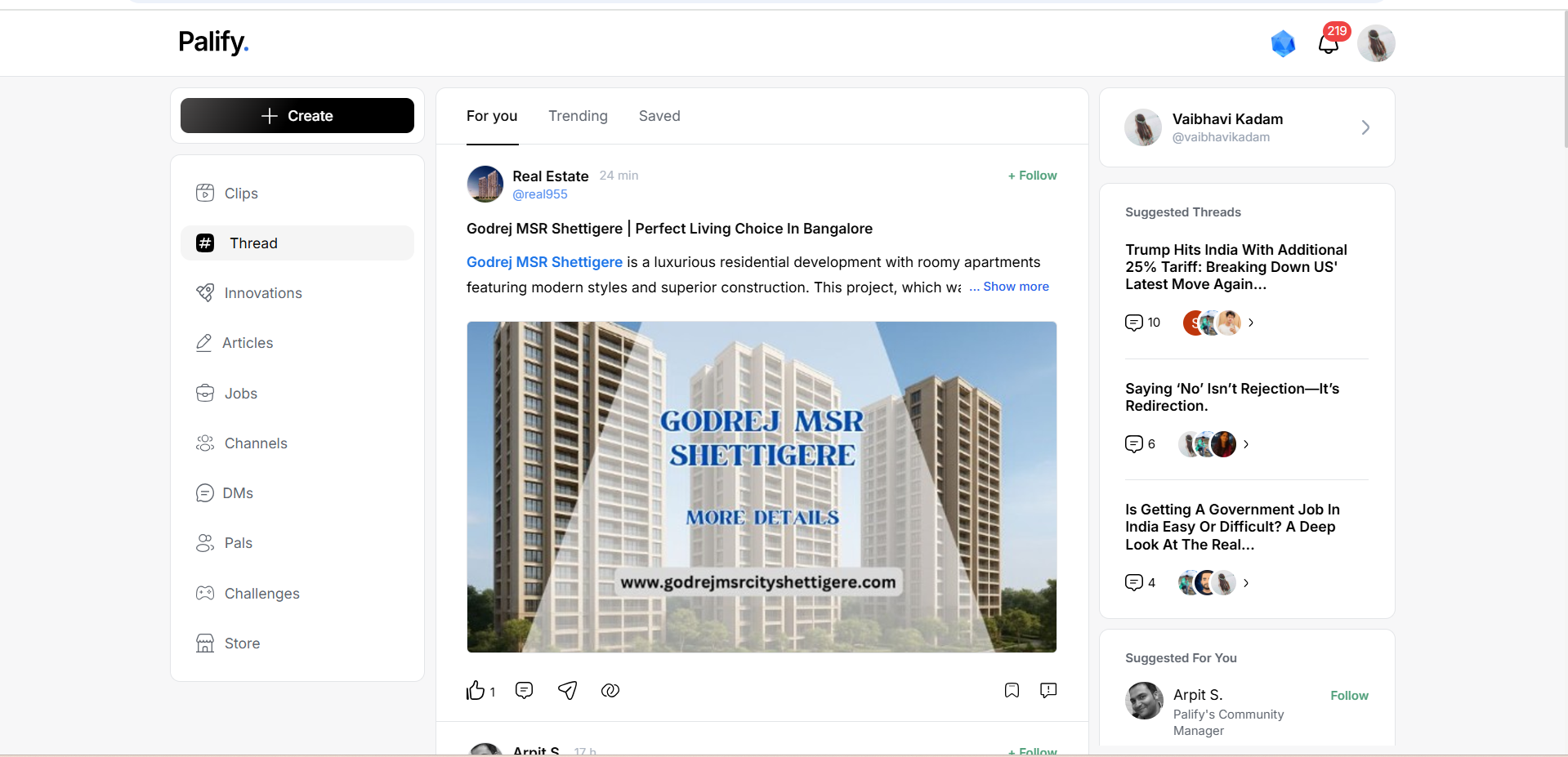Expand Vaibhavi Kadam profile card chevron
1568x757 pixels.
click(1365, 127)
